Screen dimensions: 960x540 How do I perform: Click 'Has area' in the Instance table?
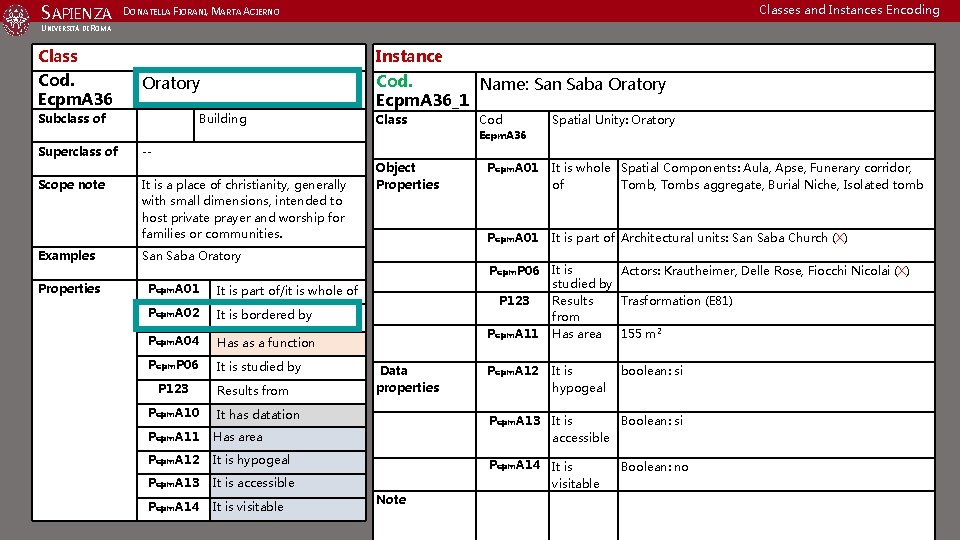576,334
